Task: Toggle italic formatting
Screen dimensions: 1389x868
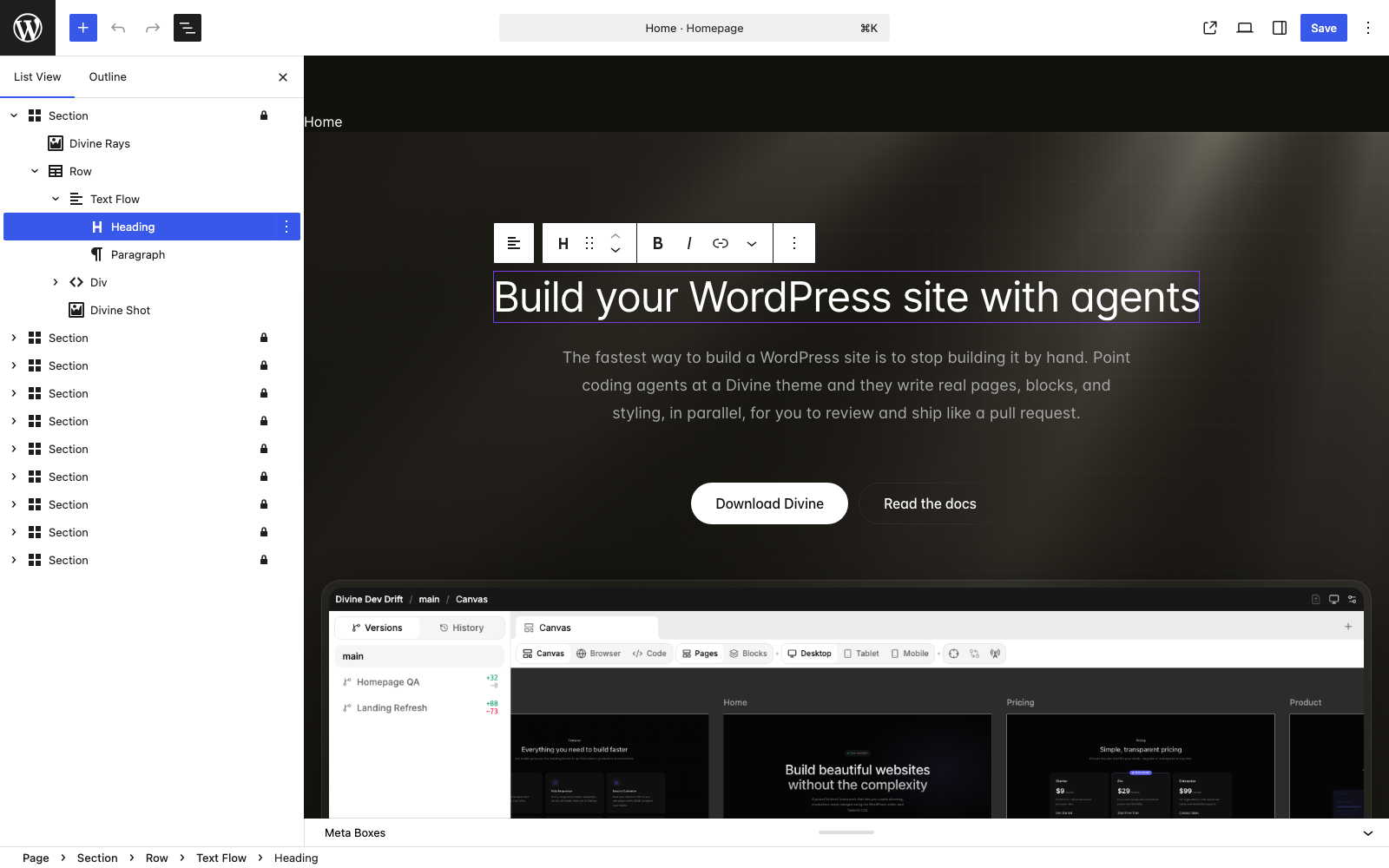Action: 689,243
